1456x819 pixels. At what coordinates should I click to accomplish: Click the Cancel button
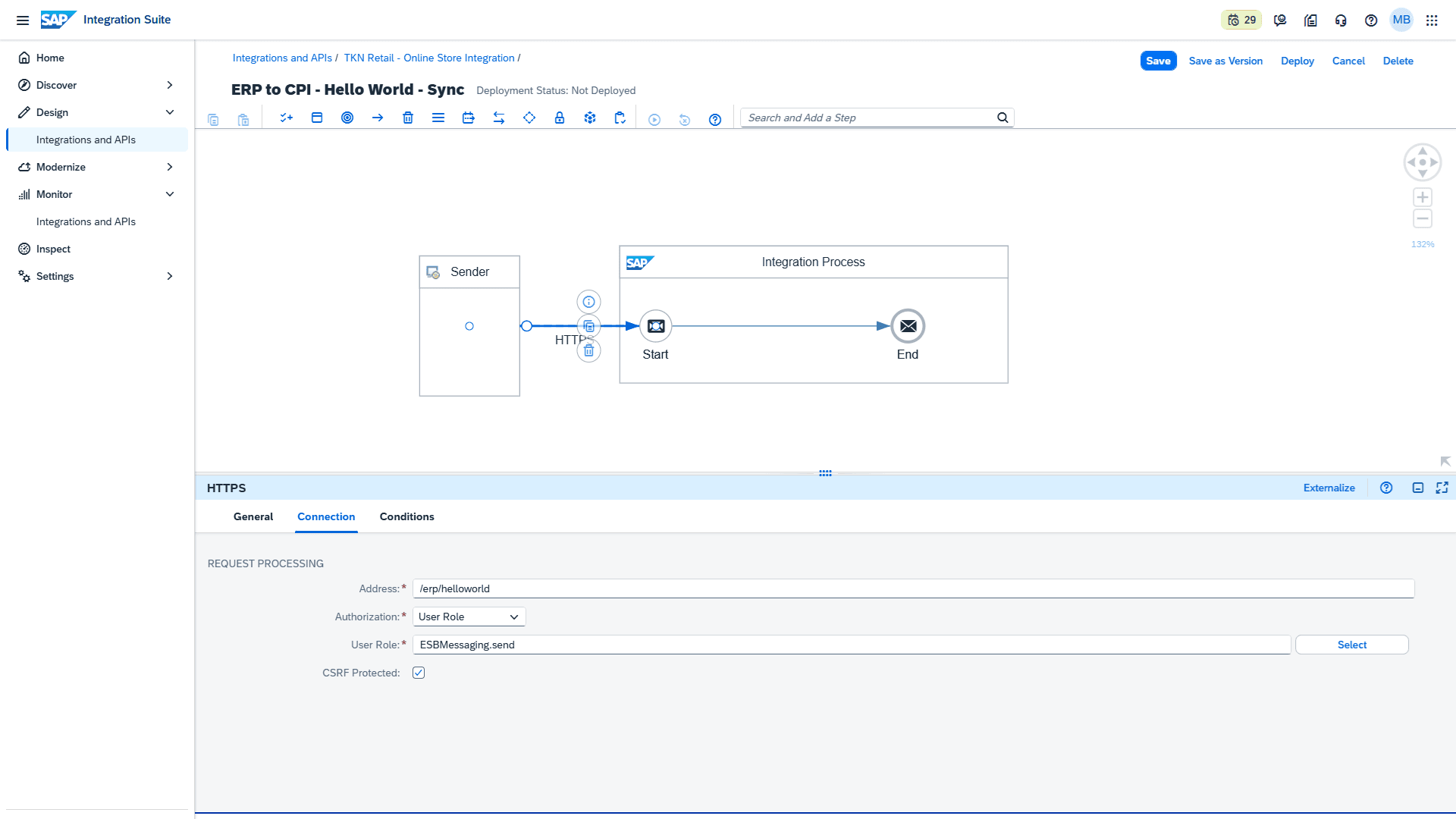1348,61
